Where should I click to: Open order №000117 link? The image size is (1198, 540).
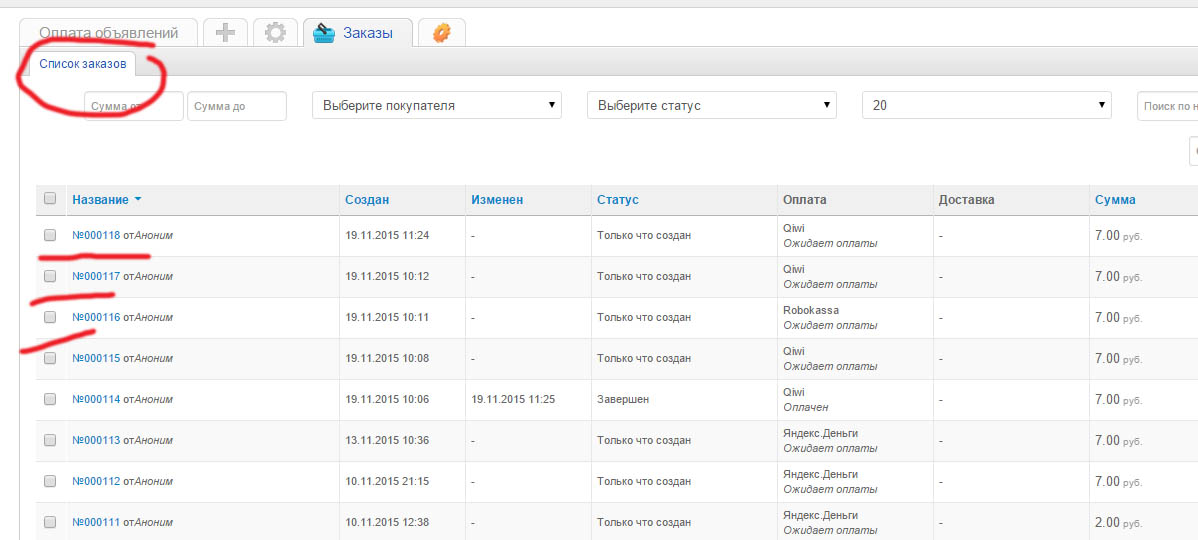[x=96, y=276]
